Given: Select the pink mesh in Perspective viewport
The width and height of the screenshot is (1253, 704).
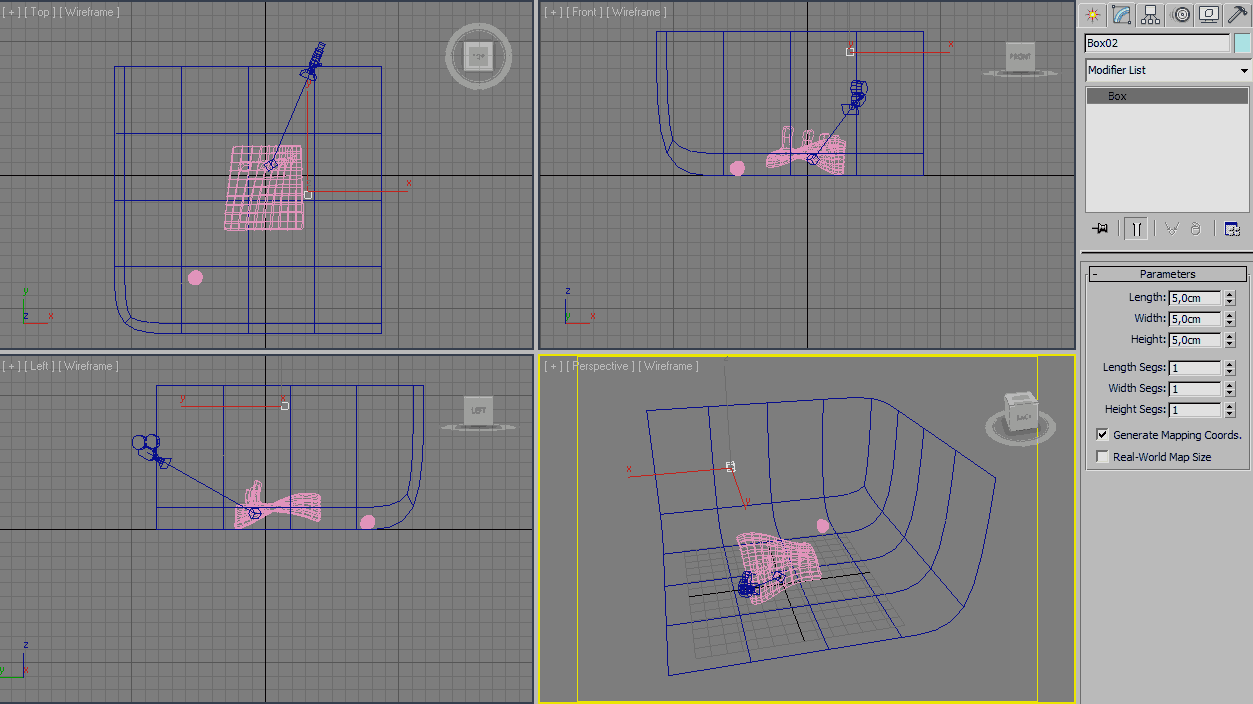Looking at the screenshot, I should [778, 568].
